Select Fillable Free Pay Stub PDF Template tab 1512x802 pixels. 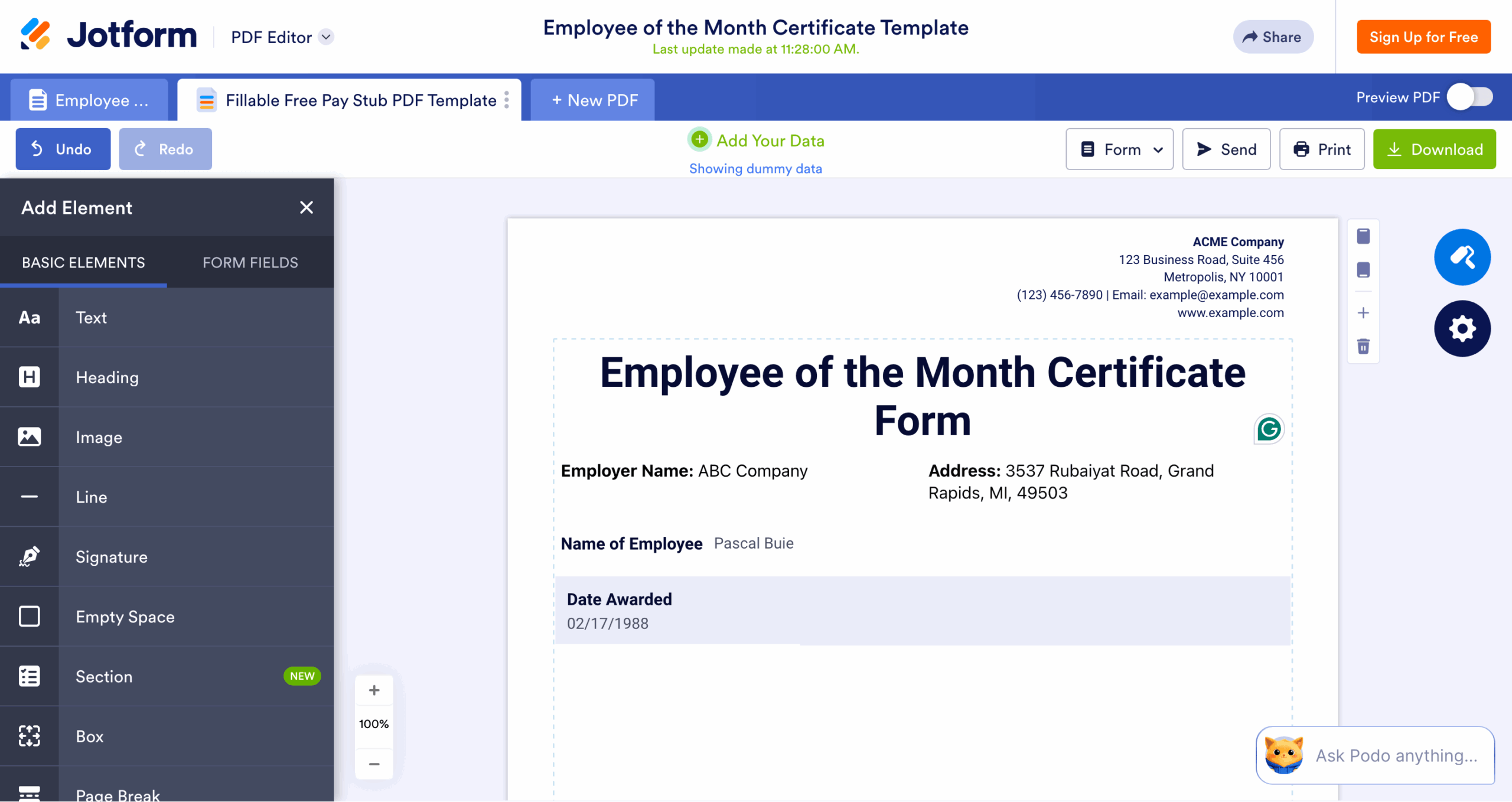[348, 100]
